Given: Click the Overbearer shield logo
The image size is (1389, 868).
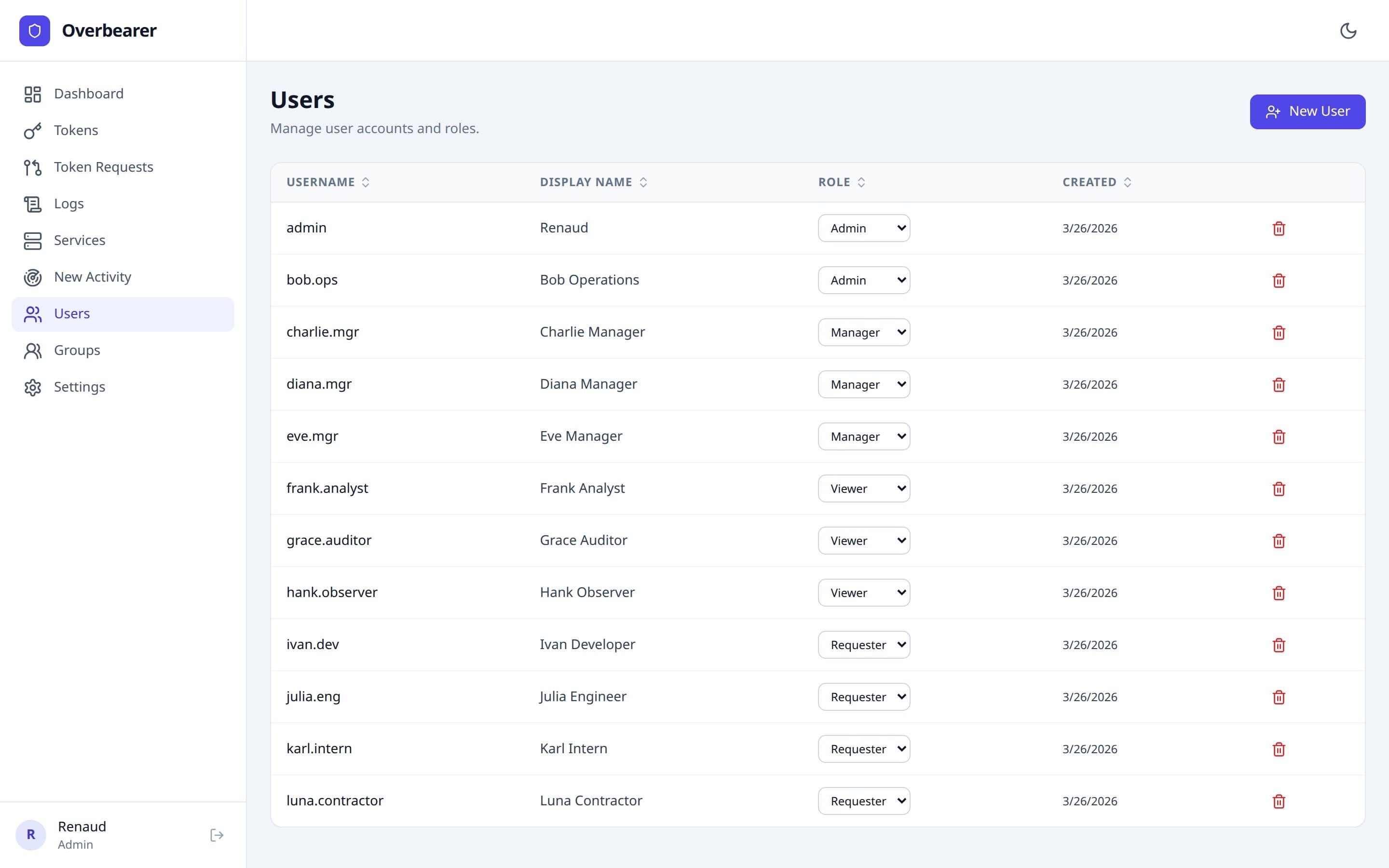Looking at the screenshot, I should tap(35, 30).
